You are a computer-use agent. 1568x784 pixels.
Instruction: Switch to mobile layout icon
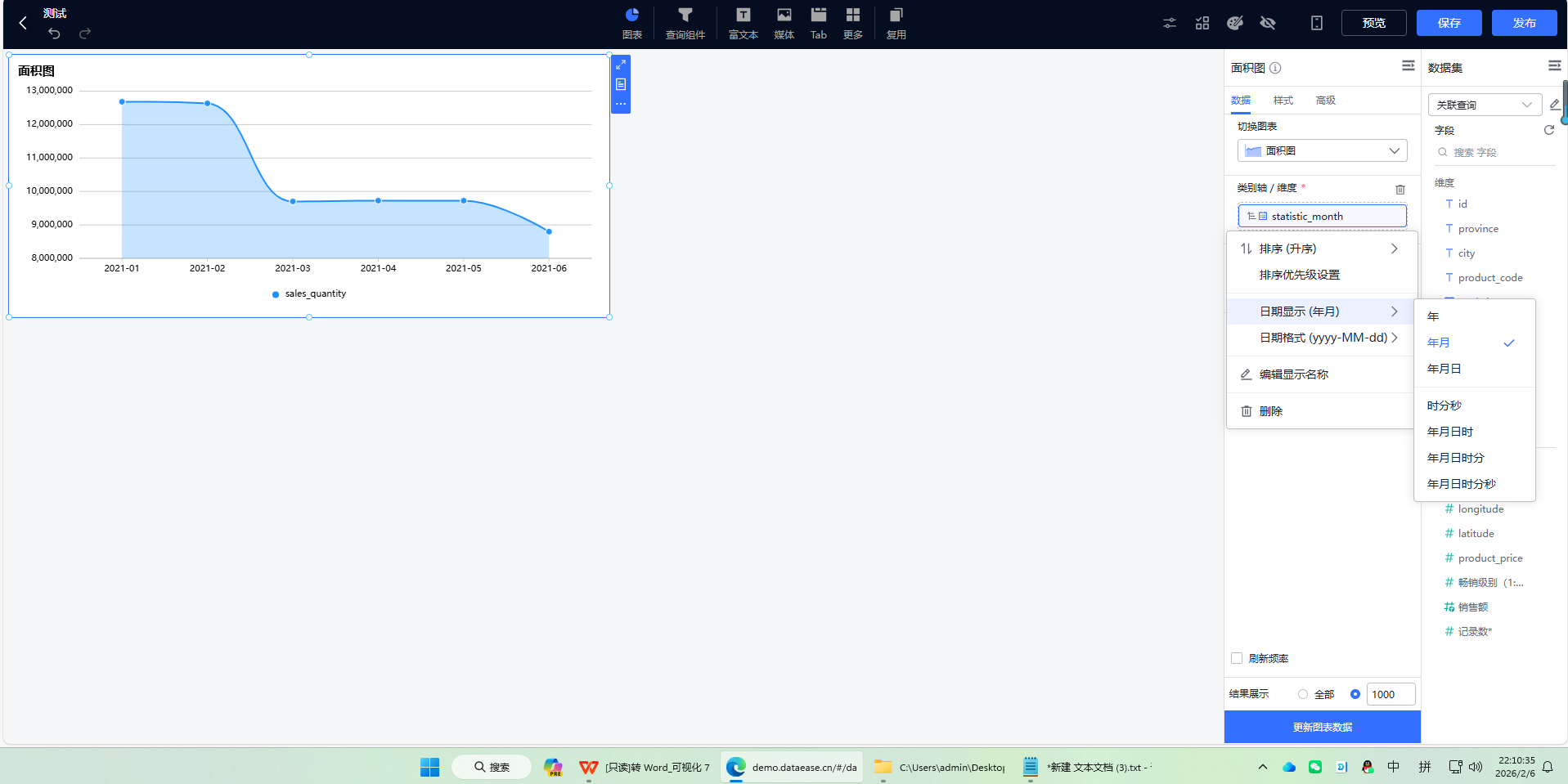point(1317,23)
